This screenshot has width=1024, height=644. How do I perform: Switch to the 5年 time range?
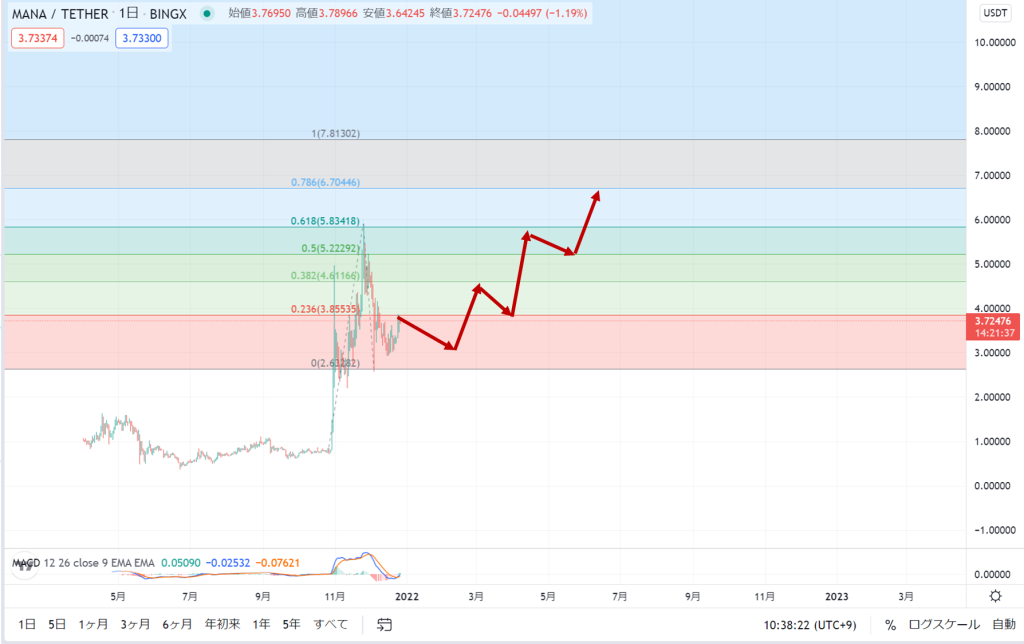click(291, 625)
